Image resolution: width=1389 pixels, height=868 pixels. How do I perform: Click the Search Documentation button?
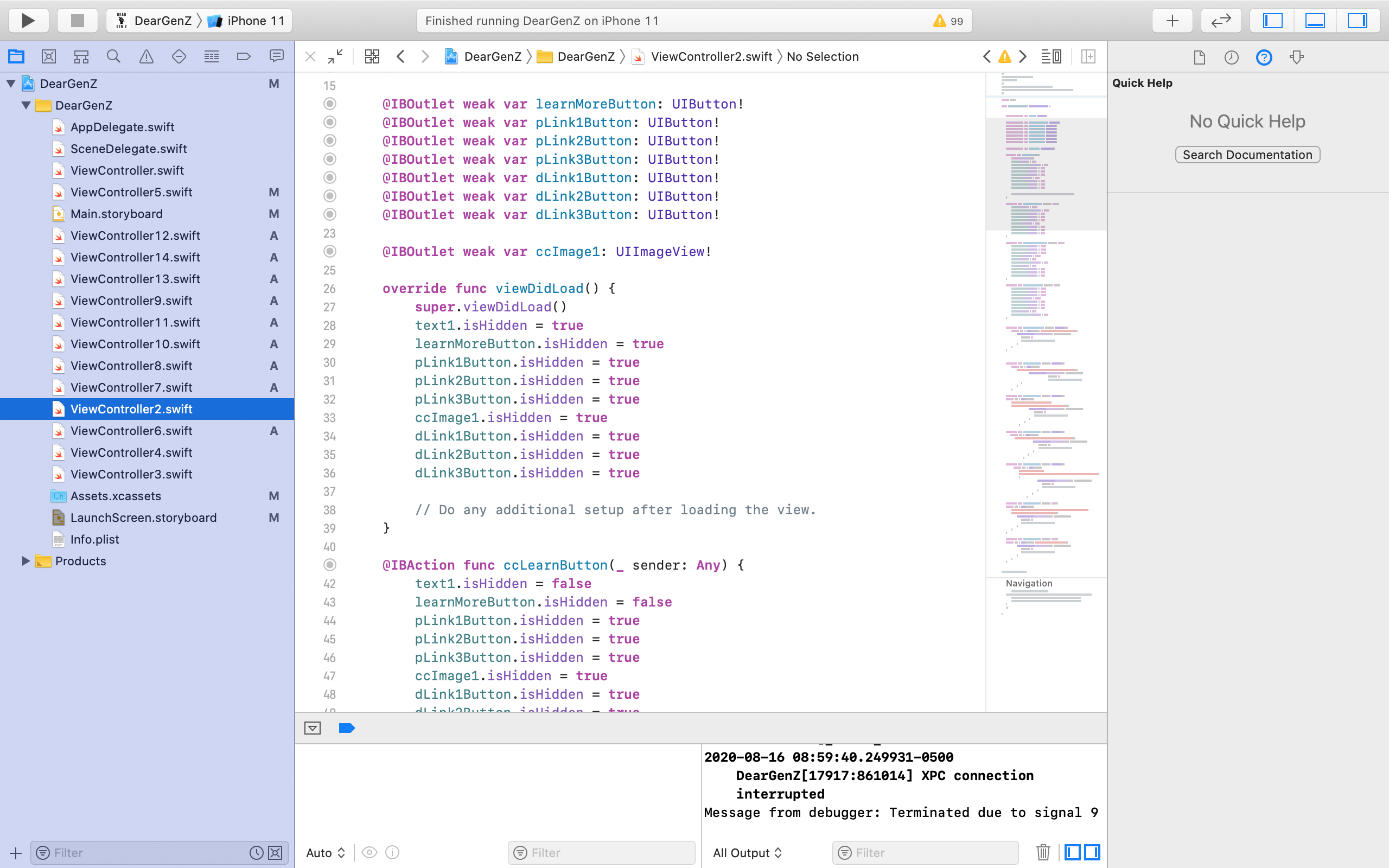coord(1247,155)
